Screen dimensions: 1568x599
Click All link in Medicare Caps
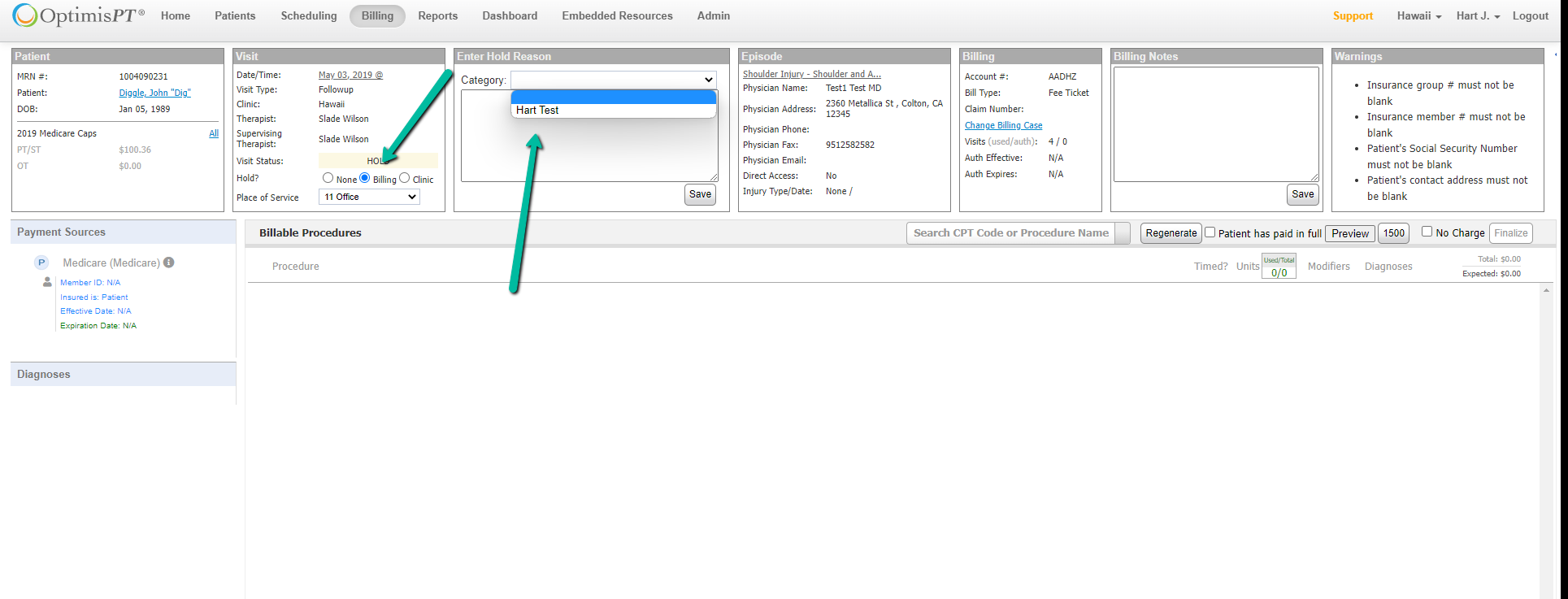coord(214,133)
